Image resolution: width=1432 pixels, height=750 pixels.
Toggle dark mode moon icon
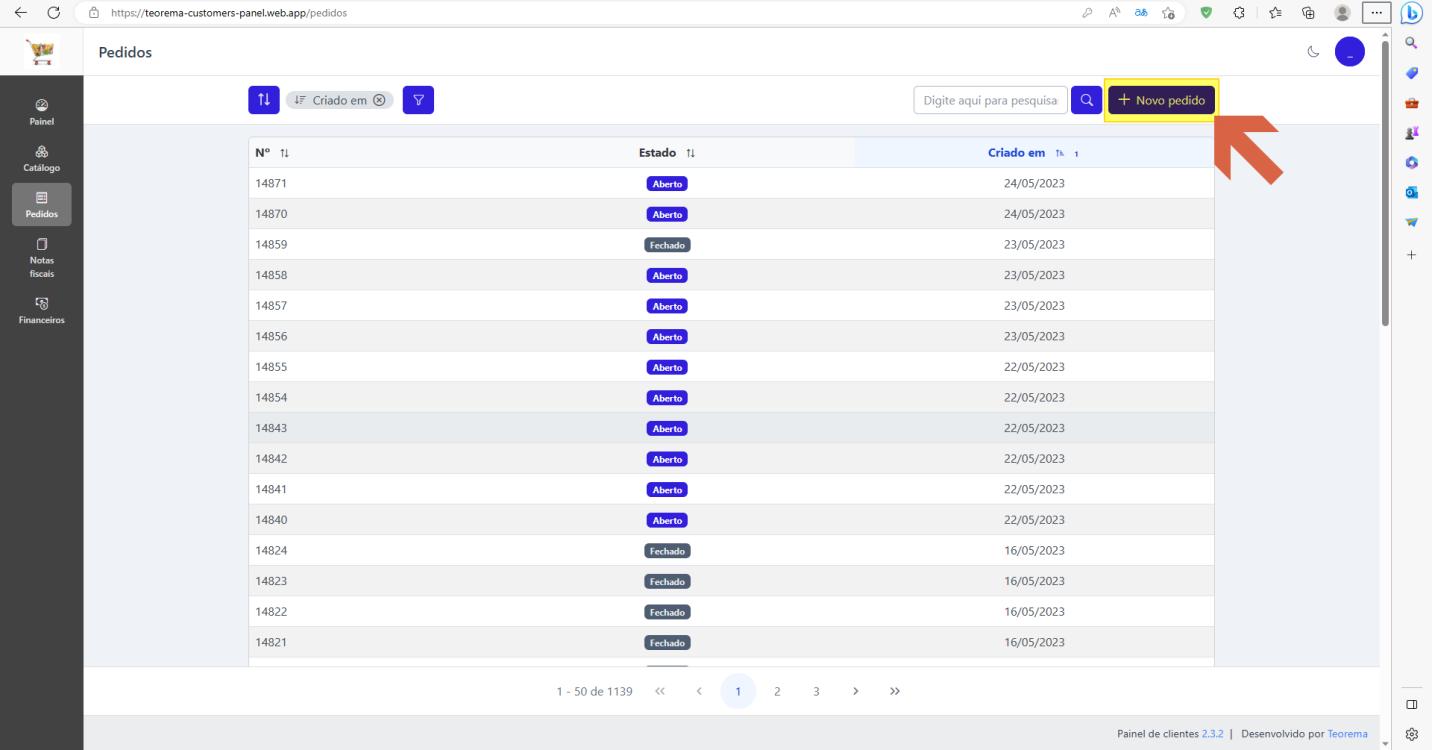coord(1314,52)
